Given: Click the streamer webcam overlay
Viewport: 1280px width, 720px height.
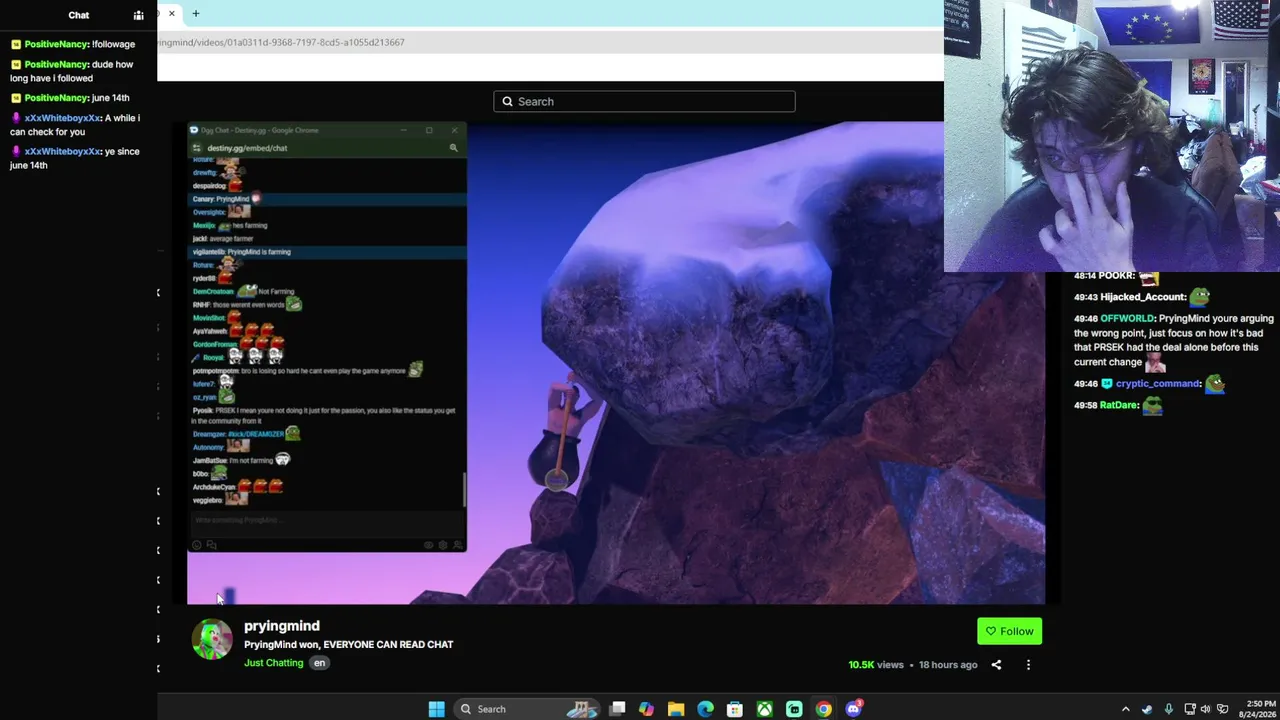Looking at the screenshot, I should (x=1112, y=136).
